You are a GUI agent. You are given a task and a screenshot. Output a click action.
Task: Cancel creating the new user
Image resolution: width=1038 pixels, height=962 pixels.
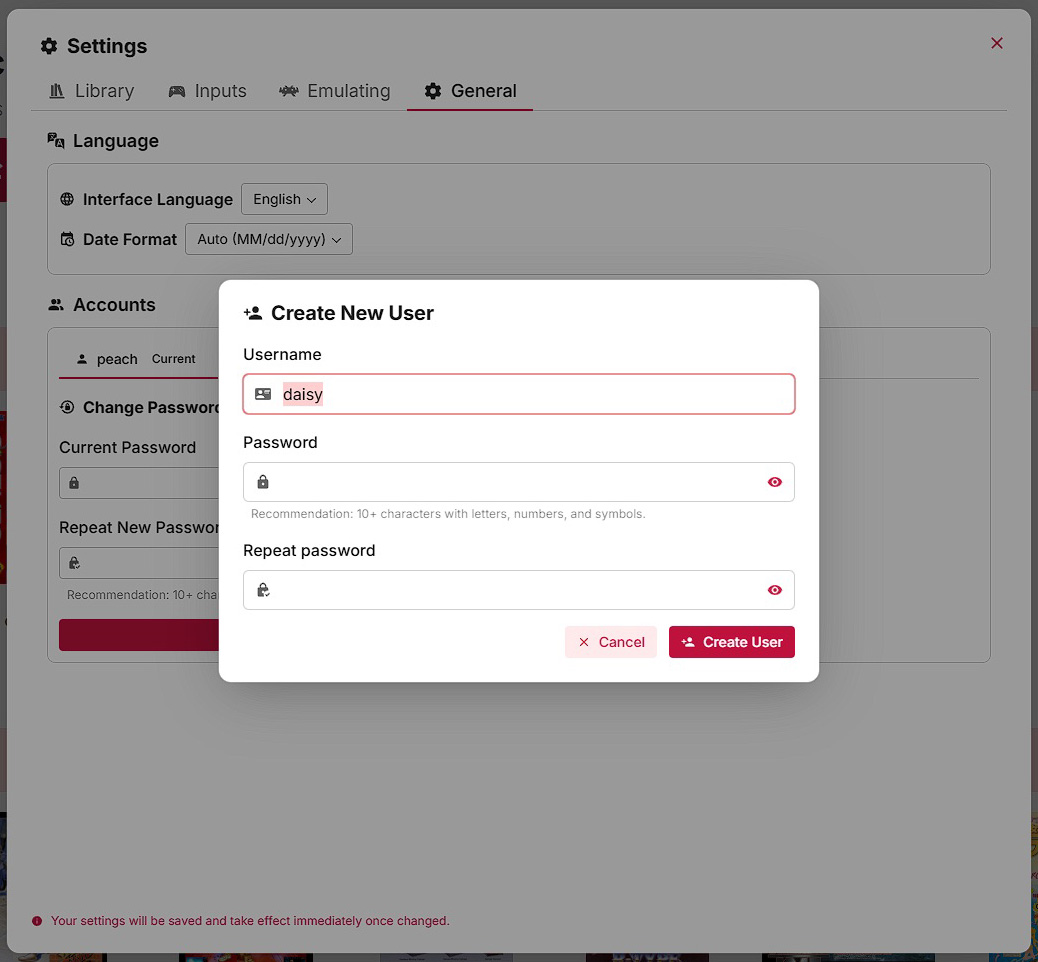(611, 642)
